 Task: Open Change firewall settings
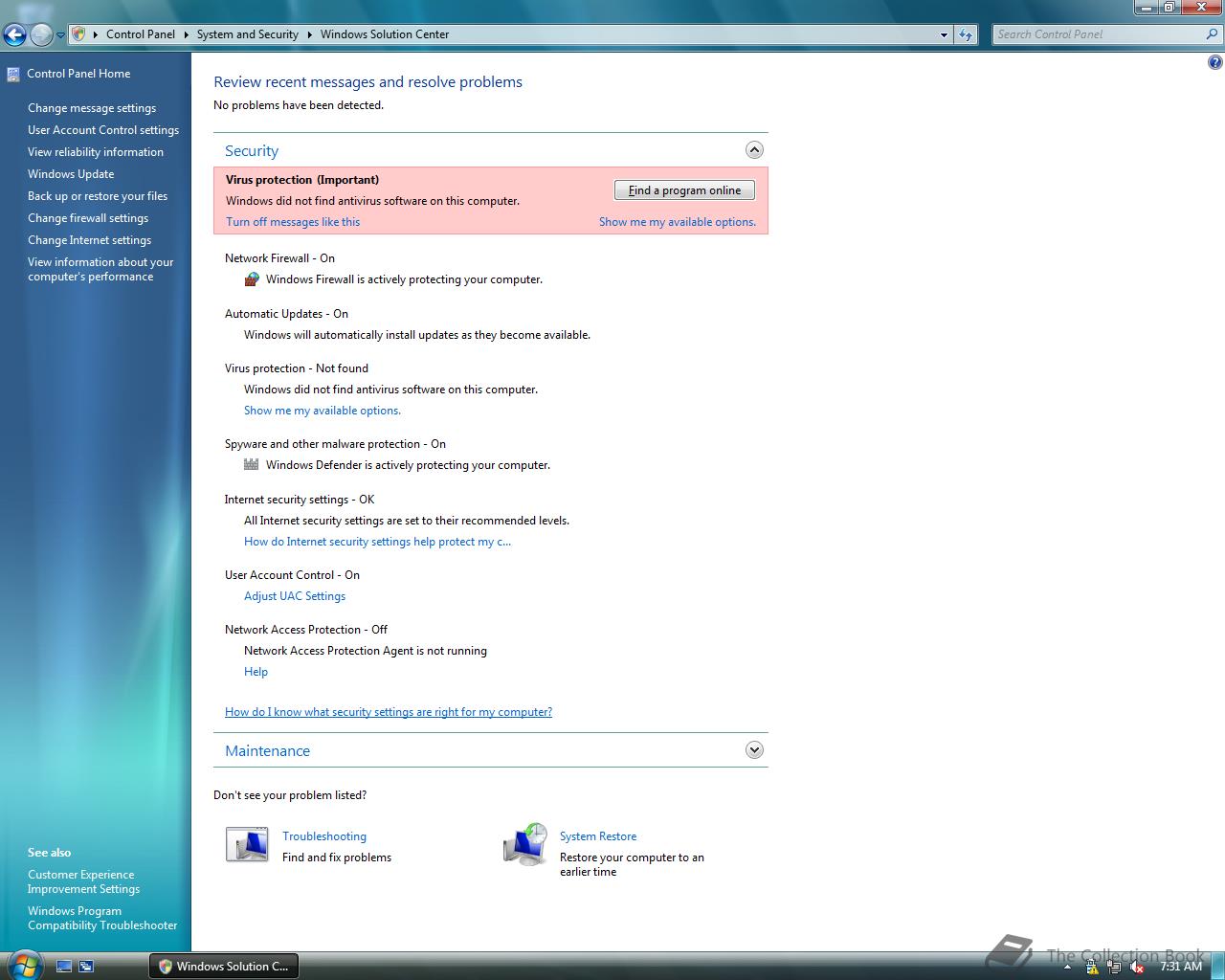88,218
